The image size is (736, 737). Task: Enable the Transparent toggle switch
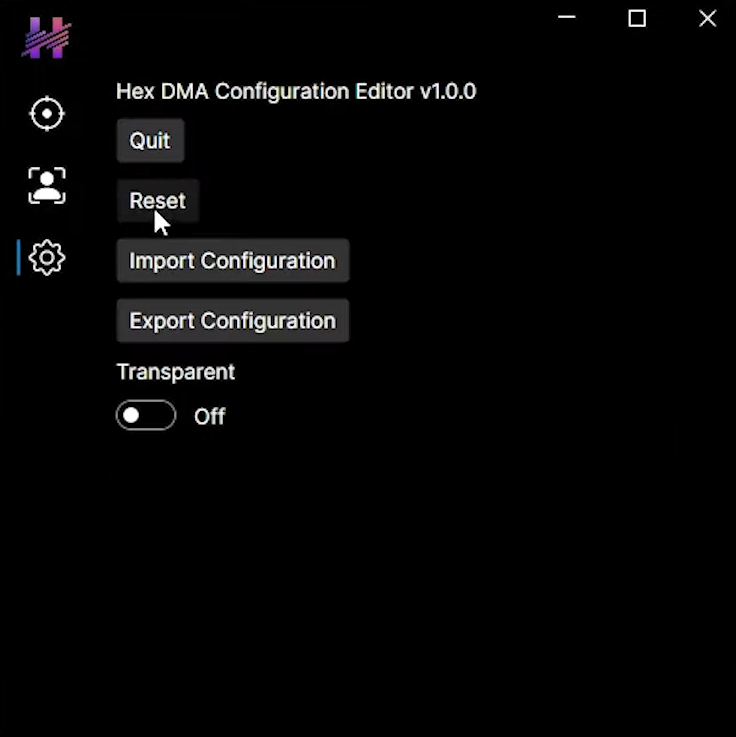146,416
